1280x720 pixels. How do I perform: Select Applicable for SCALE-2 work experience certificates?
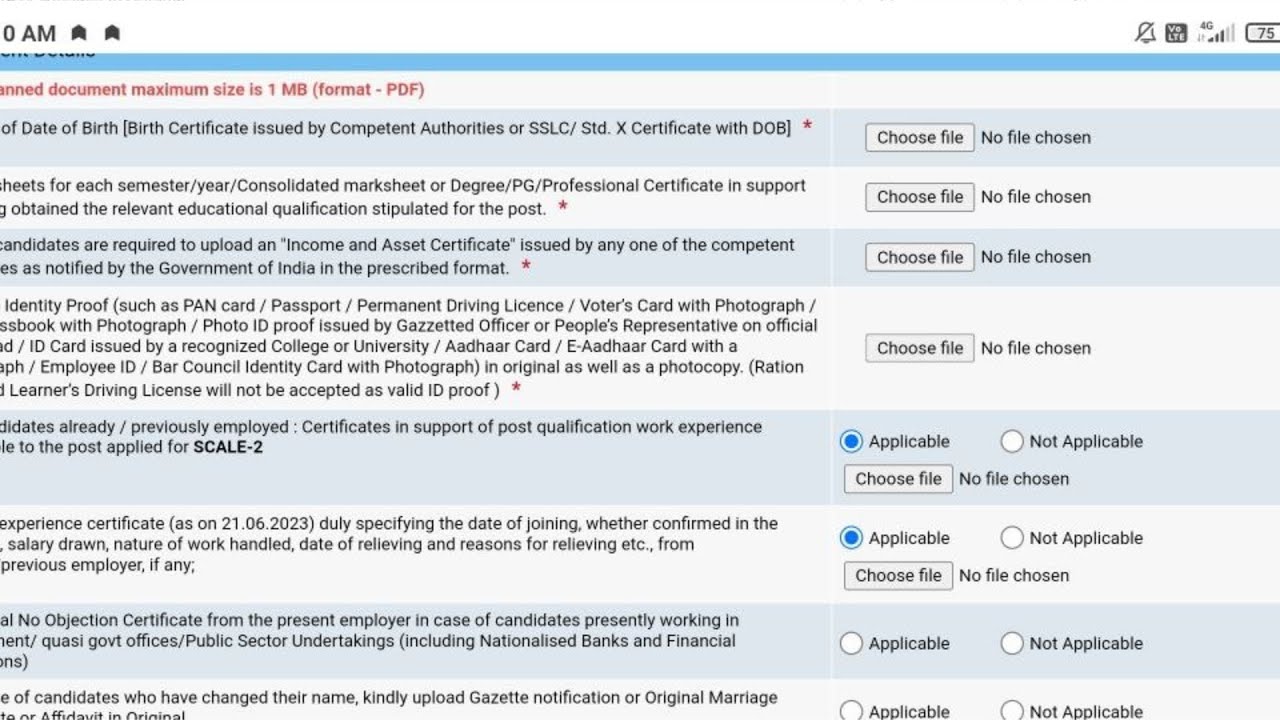851,441
